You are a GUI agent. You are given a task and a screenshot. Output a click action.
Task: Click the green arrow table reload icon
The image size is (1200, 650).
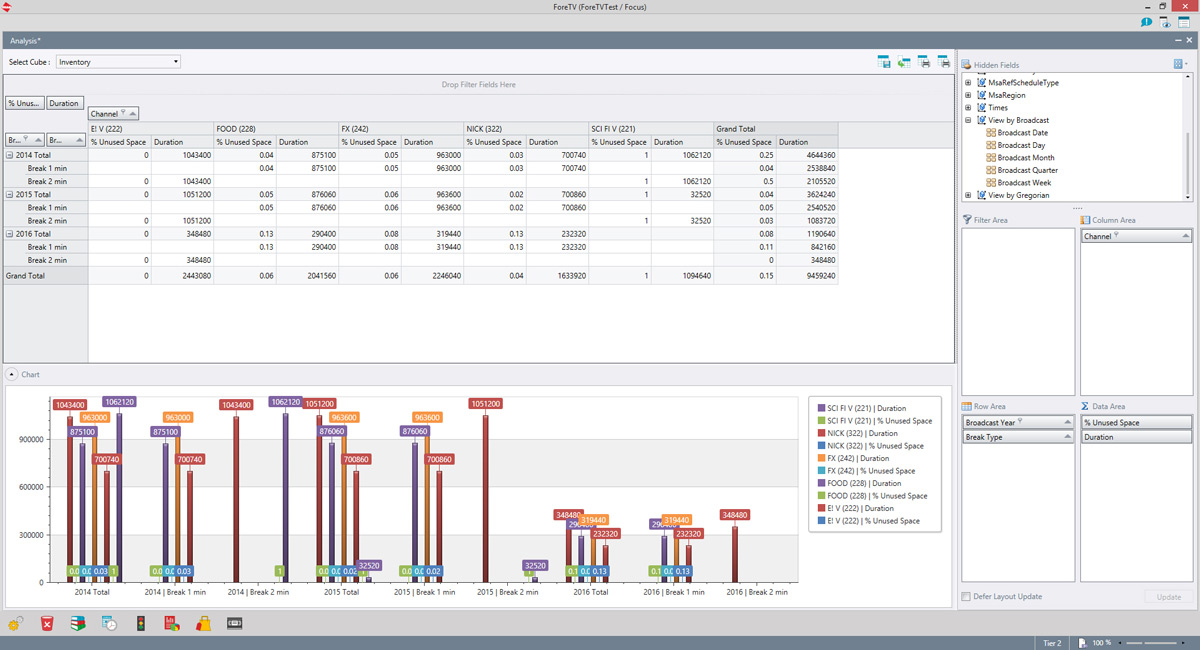[x=904, y=62]
